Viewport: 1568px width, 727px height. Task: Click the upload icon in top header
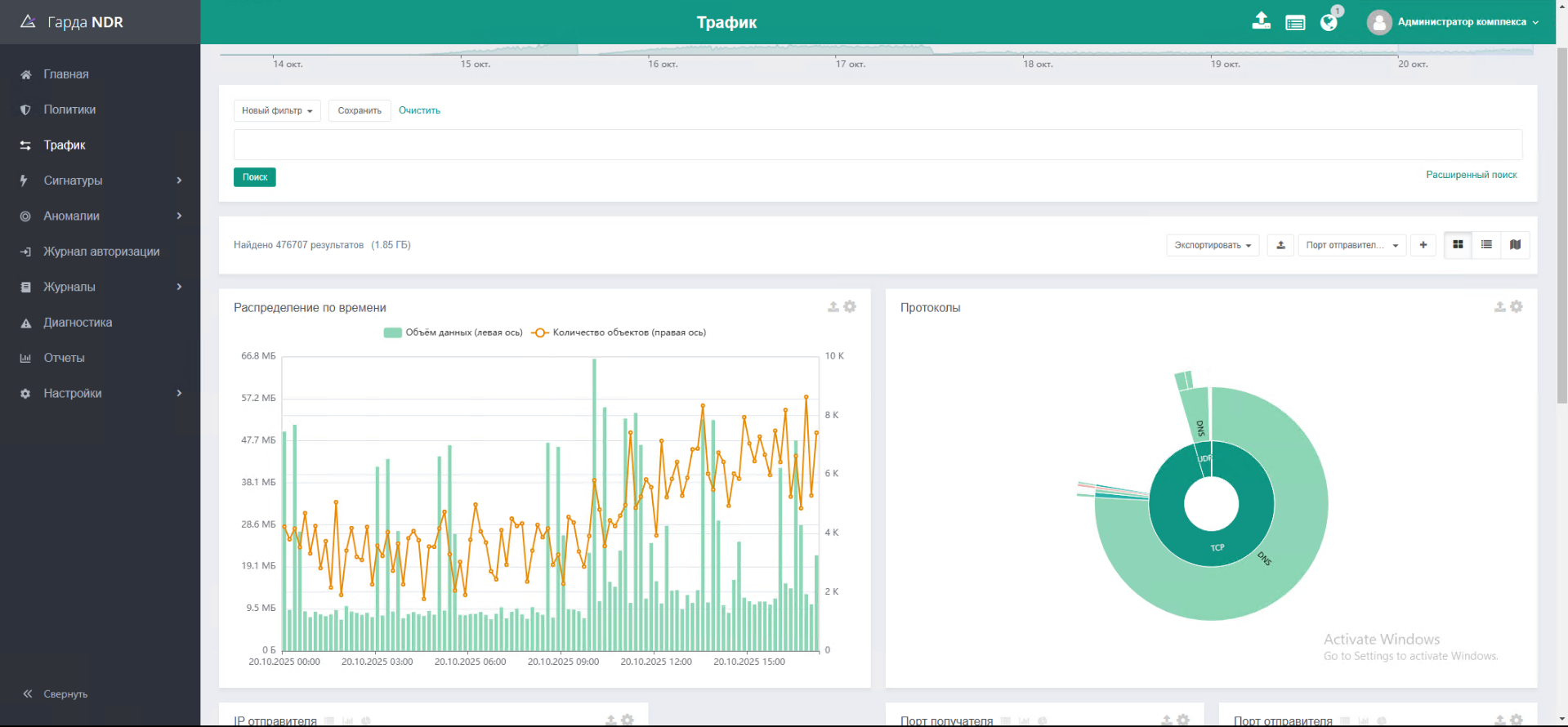click(1261, 22)
